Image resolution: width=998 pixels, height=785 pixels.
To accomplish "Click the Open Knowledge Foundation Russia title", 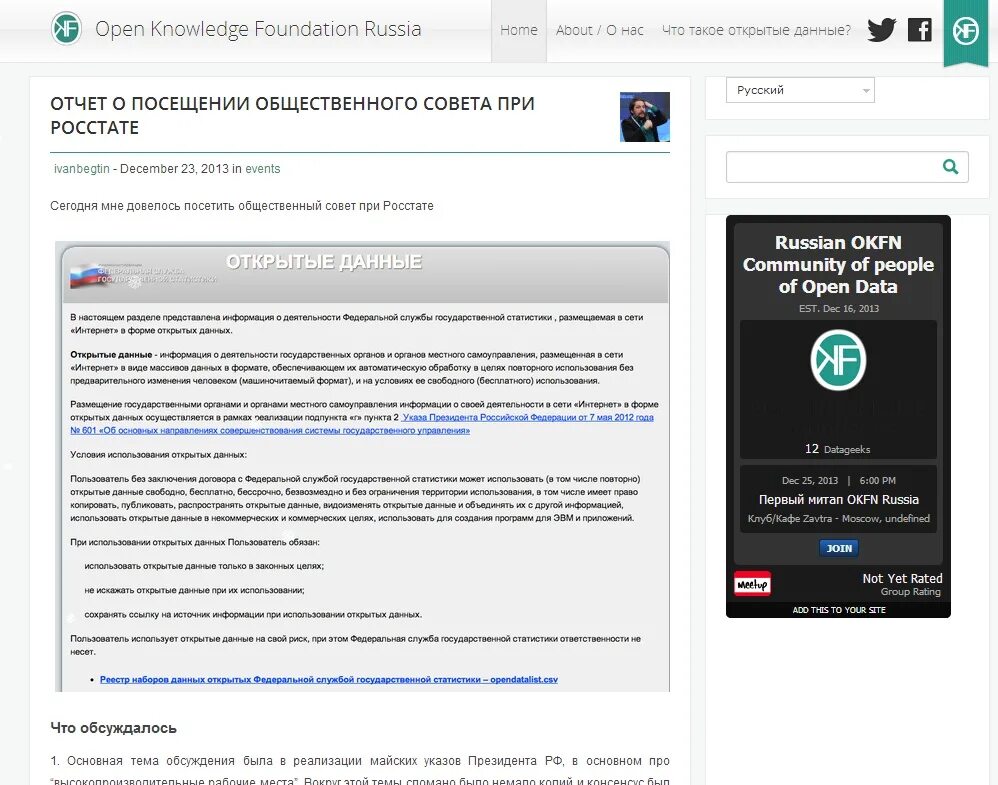I will [x=258, y=29].
